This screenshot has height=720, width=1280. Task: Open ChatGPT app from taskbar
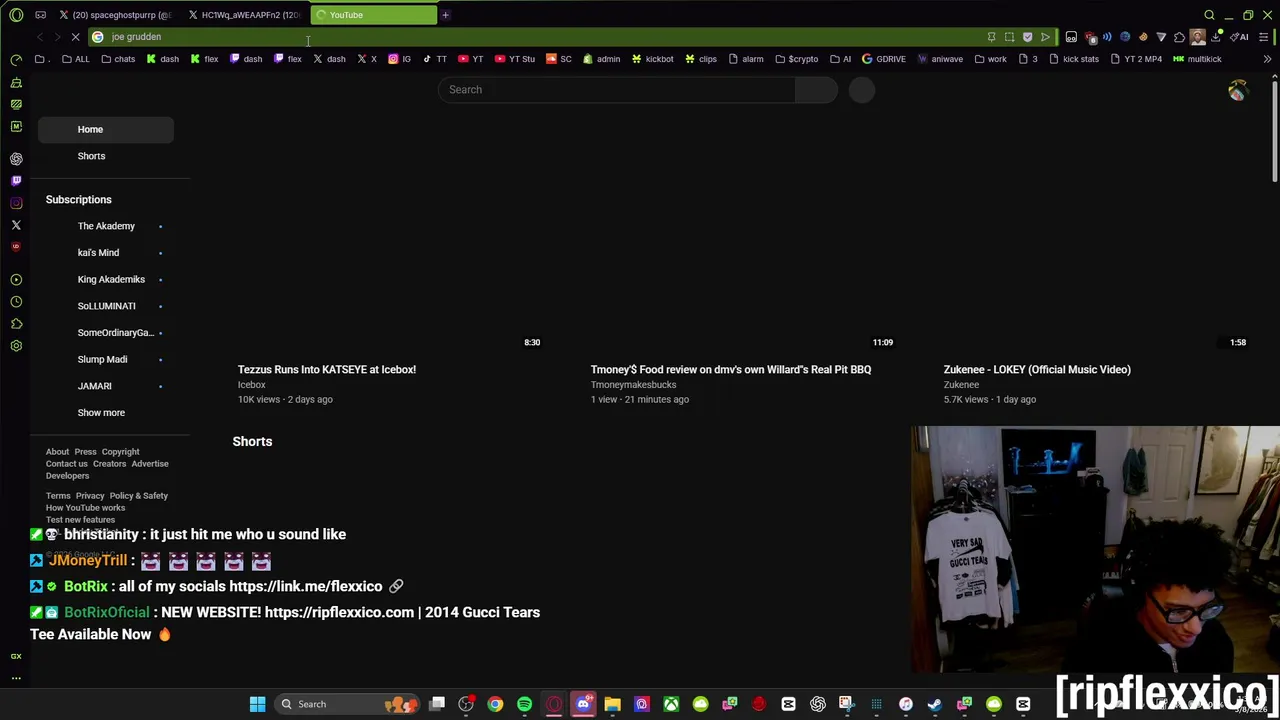[x=818, y=704]
